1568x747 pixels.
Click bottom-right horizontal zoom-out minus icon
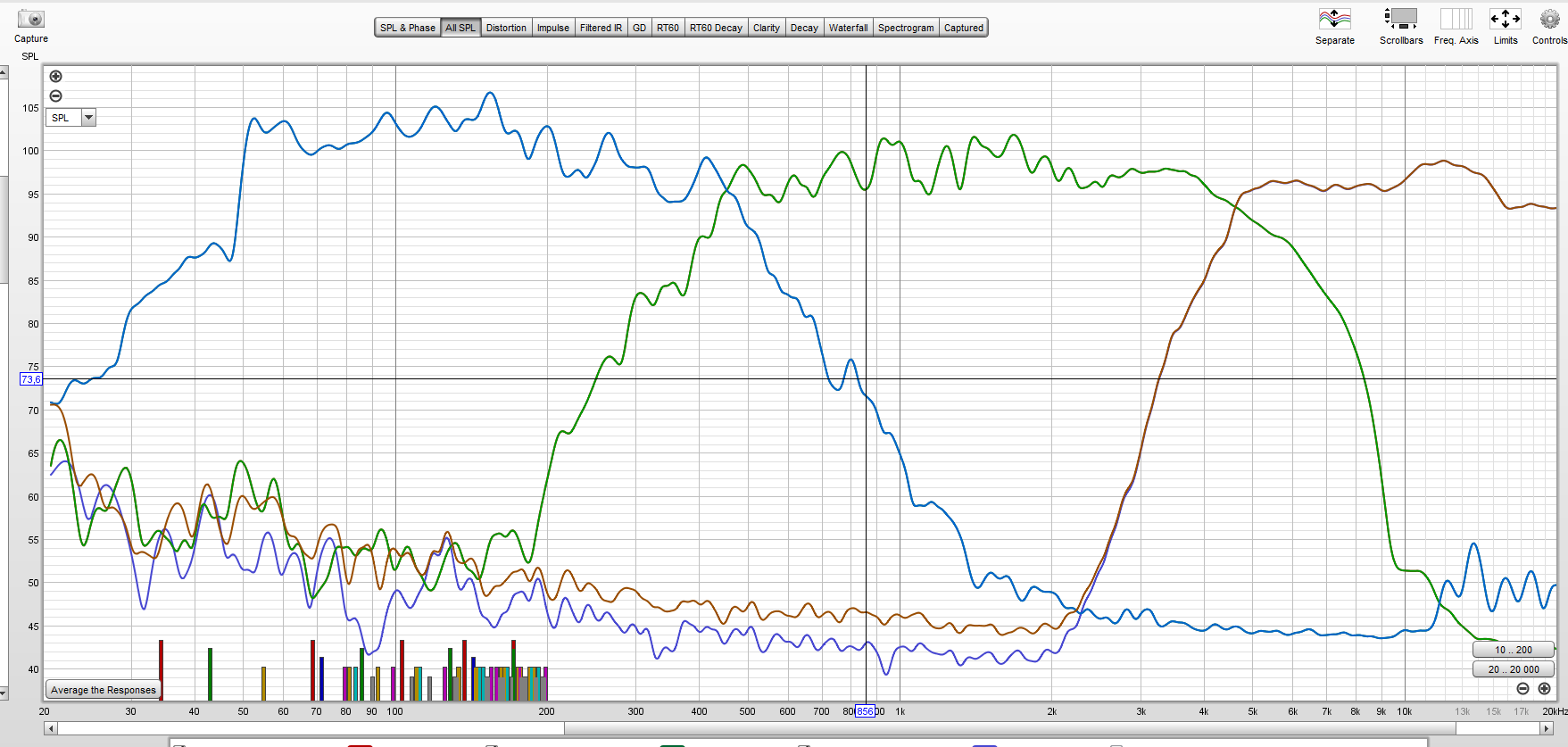pos(1522,688)
